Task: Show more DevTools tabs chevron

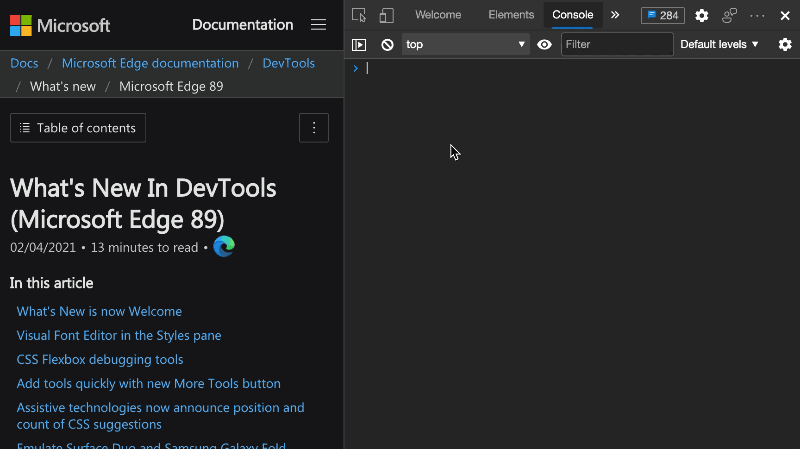Action: click(x=615, y=15)
